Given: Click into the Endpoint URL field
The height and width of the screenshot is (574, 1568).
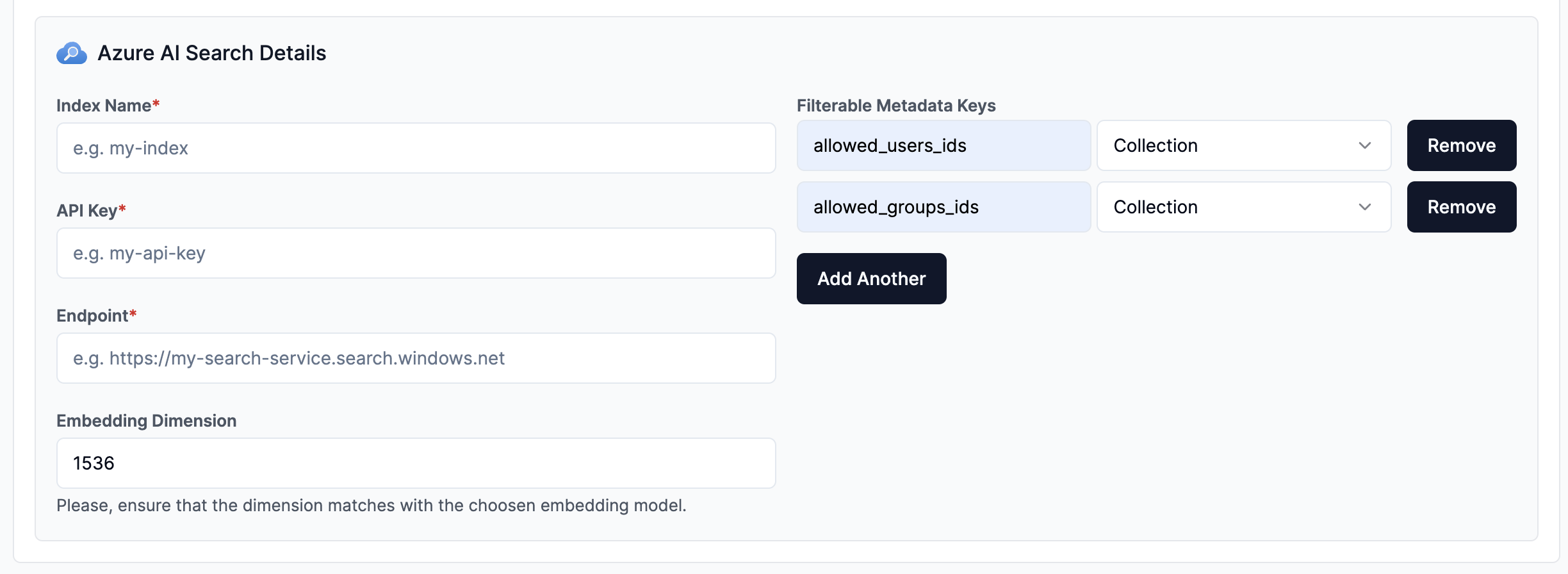Looking at the screenshot, I should pyautogui.click(x=416, y=358).
